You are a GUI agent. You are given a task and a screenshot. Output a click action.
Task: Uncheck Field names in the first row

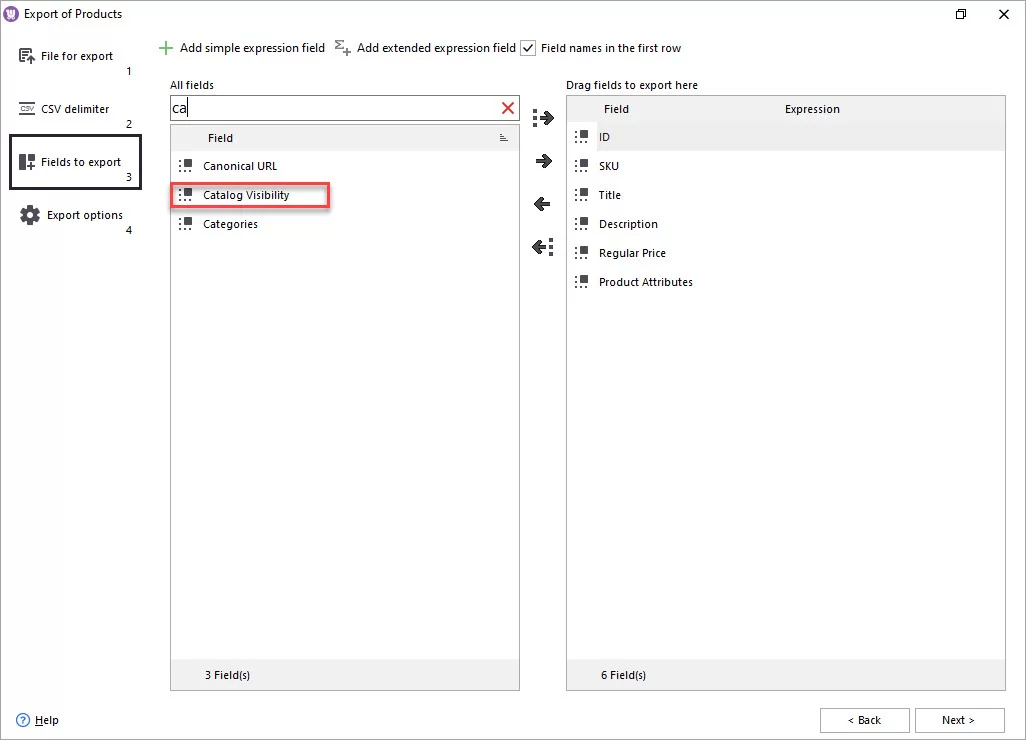(527, 47)
